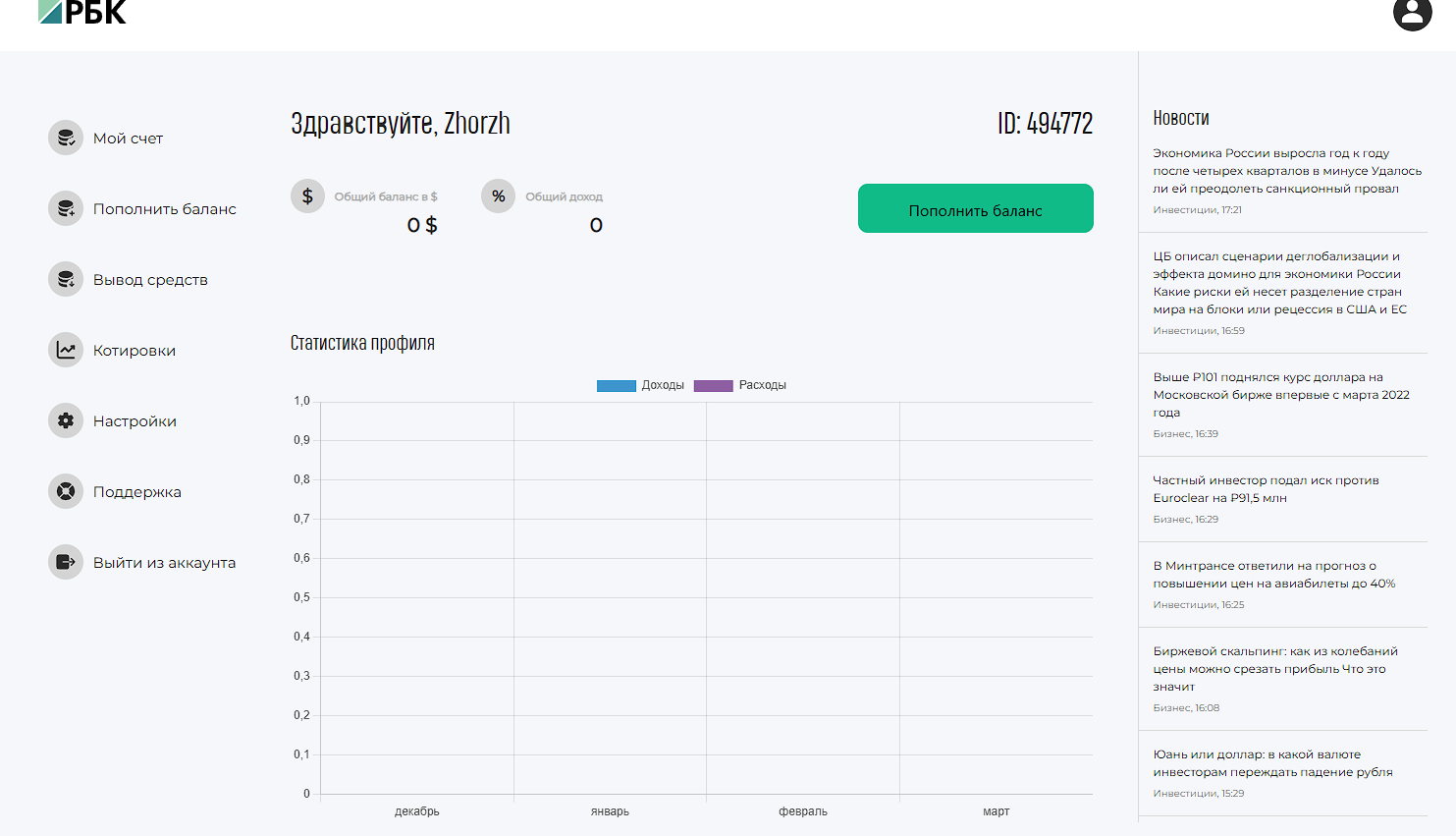Click the Настройки gear icon
This screenshot has height=836, width=1456.
click(66, 421)
